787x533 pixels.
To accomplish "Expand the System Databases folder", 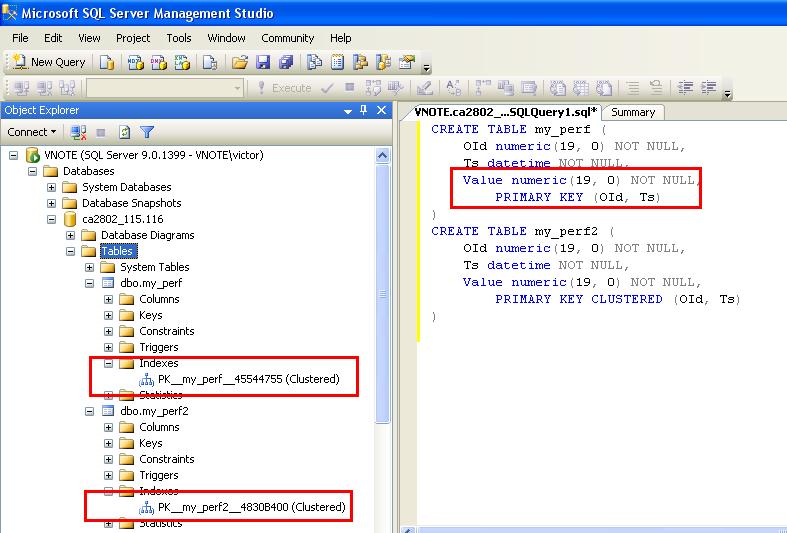I will [x=51, y=187].
